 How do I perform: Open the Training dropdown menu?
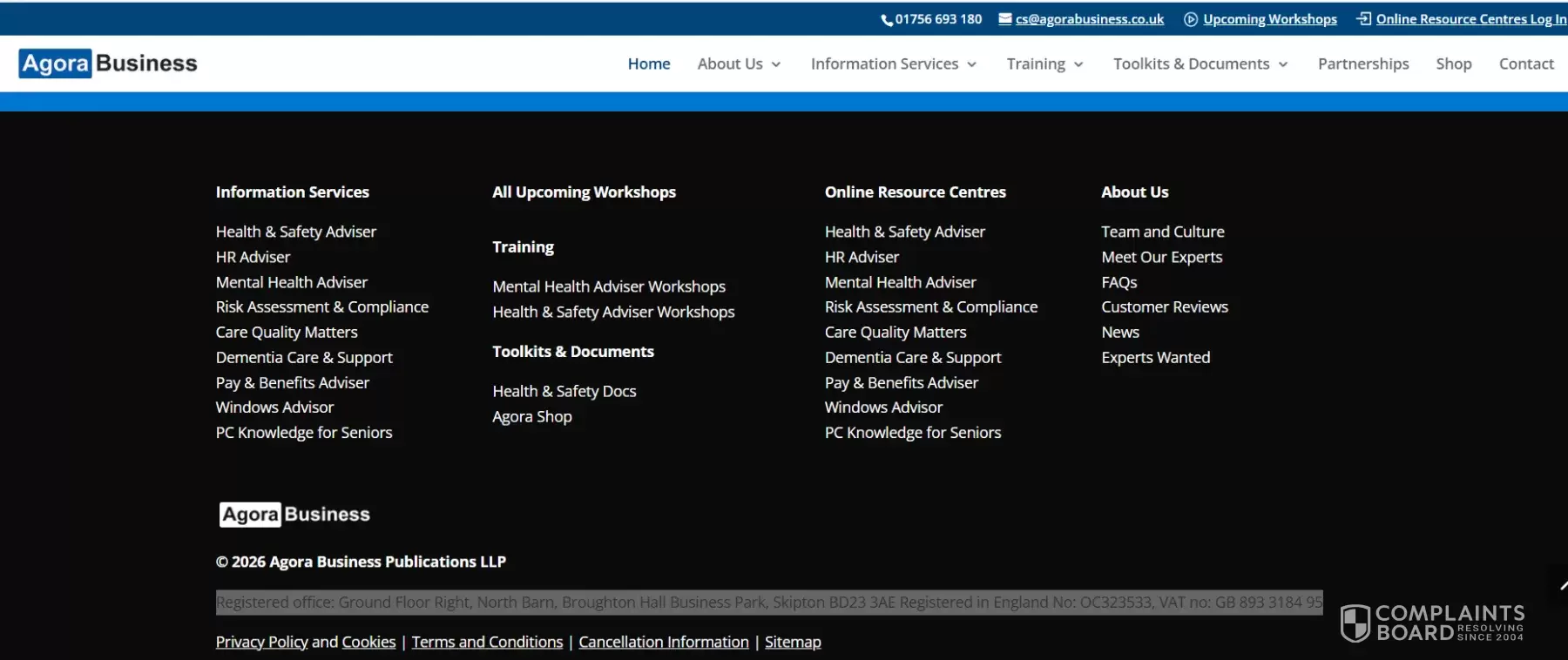[1044, 64]
